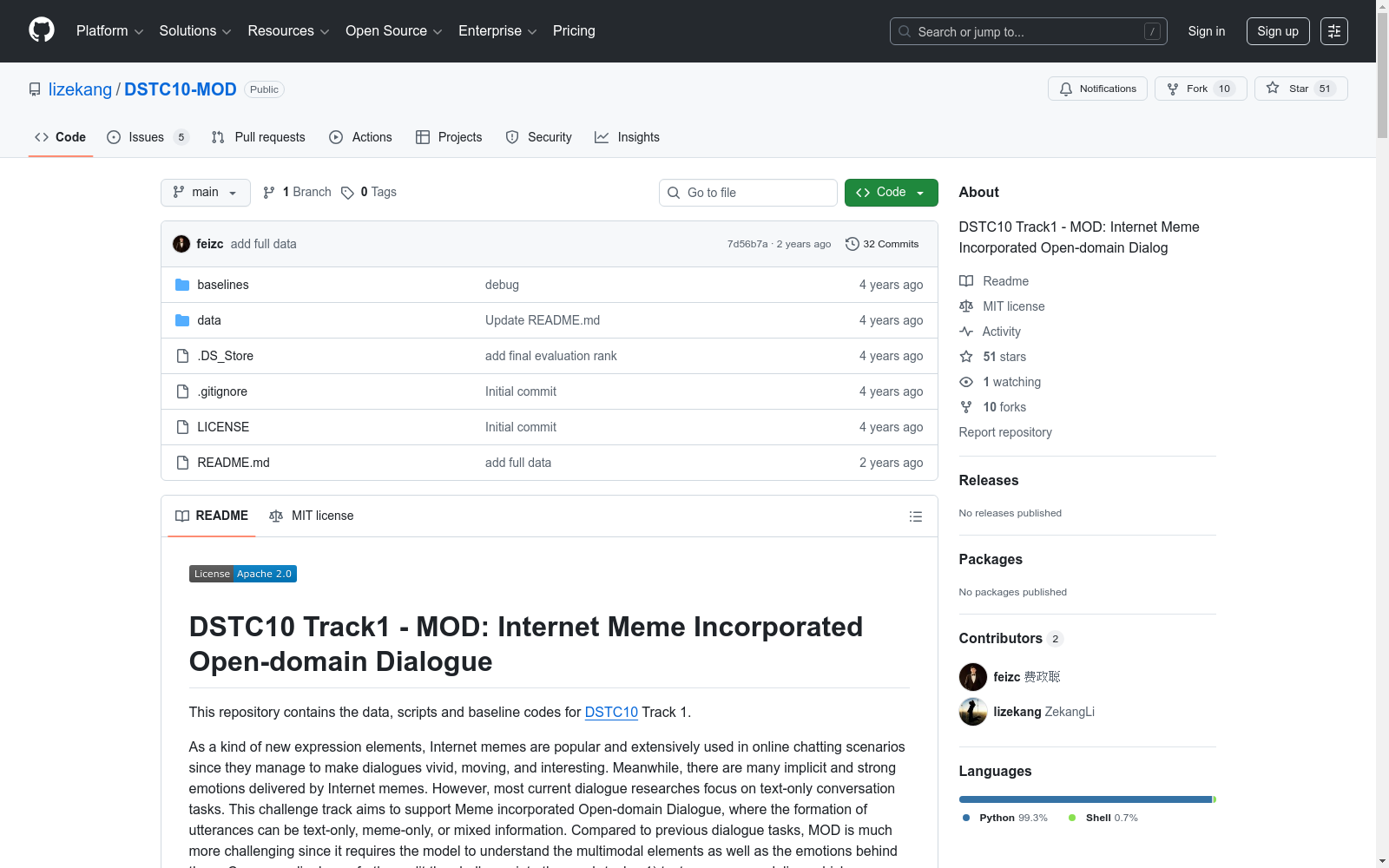1389x868 pixels.
Task: Star the repository with Star button
Action: coord(1300,89)
